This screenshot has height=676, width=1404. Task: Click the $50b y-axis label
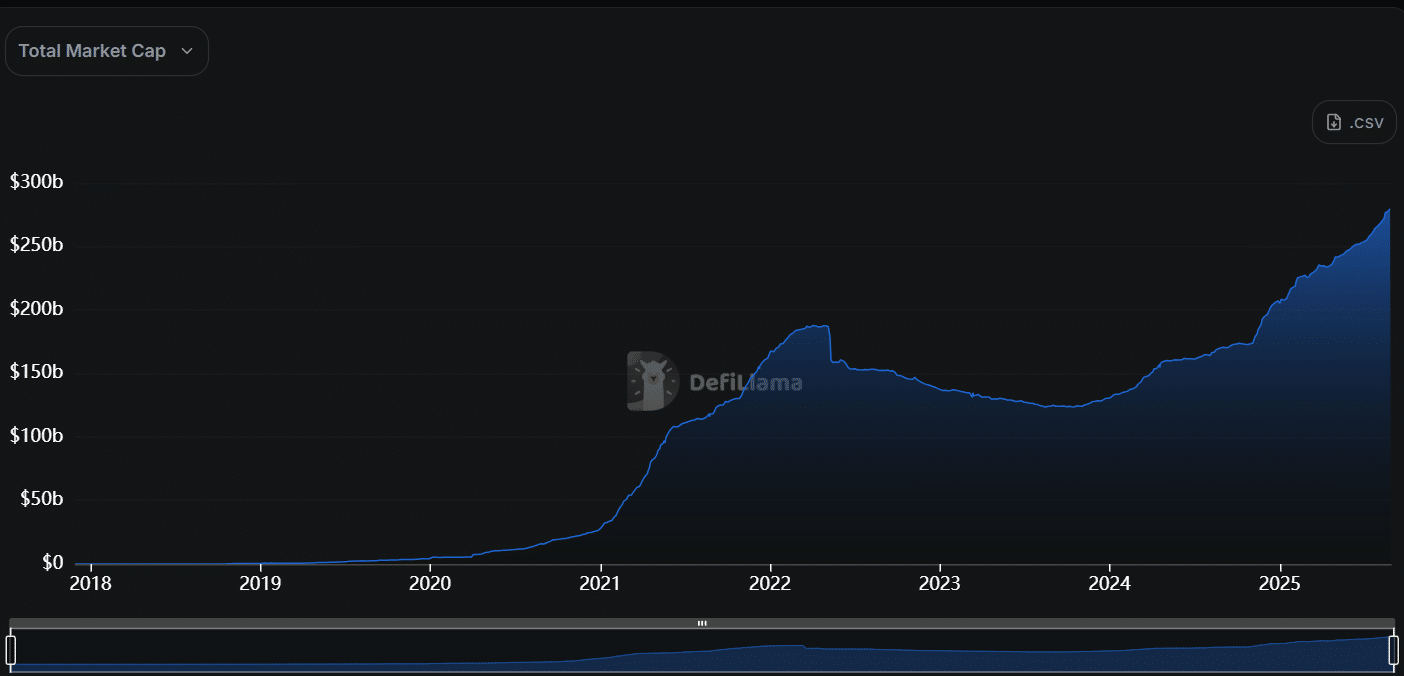pos(42,500)
